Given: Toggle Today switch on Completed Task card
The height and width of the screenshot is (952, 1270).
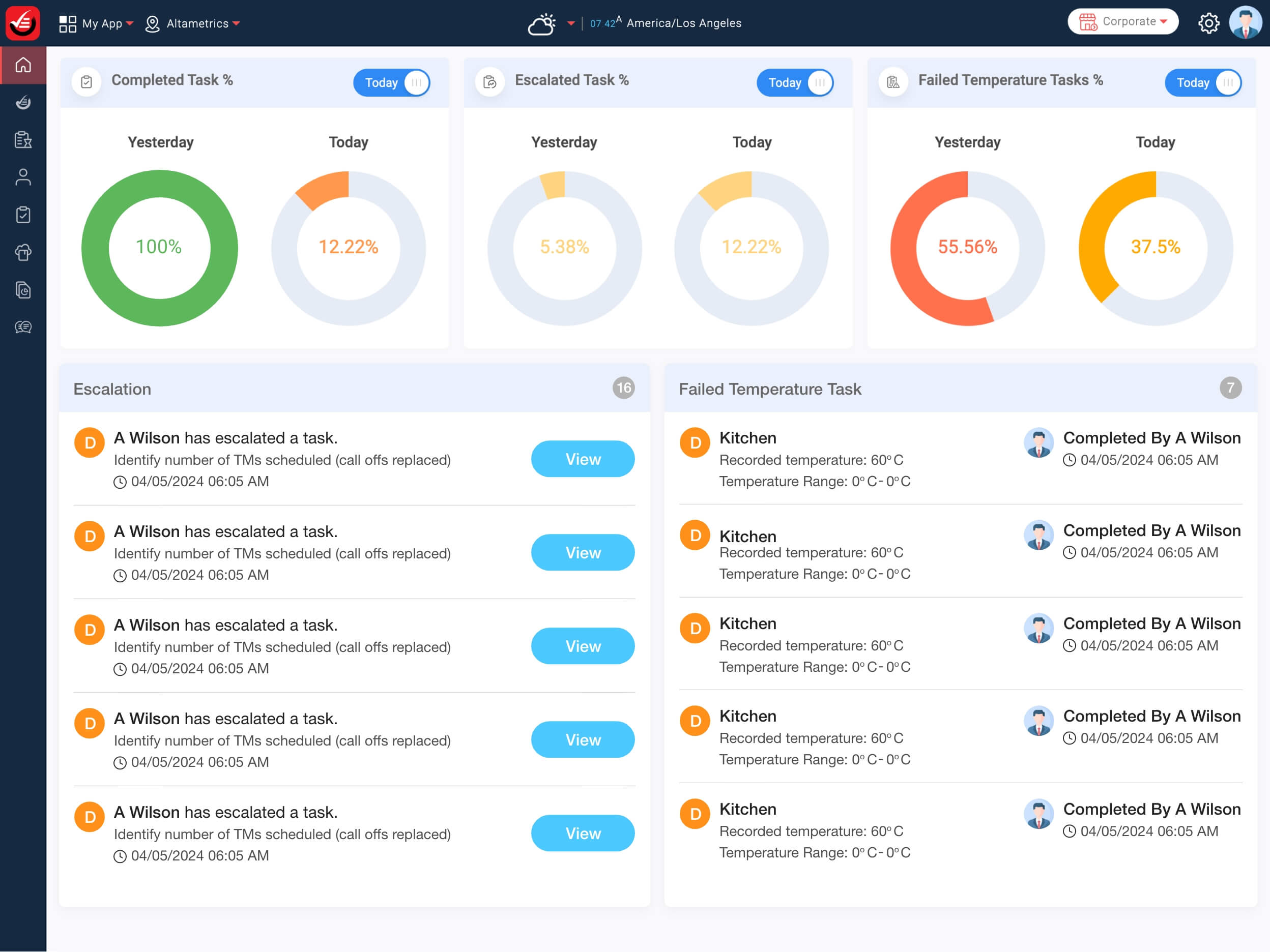Looking at the screenshot, I should [x=392, y=82].
